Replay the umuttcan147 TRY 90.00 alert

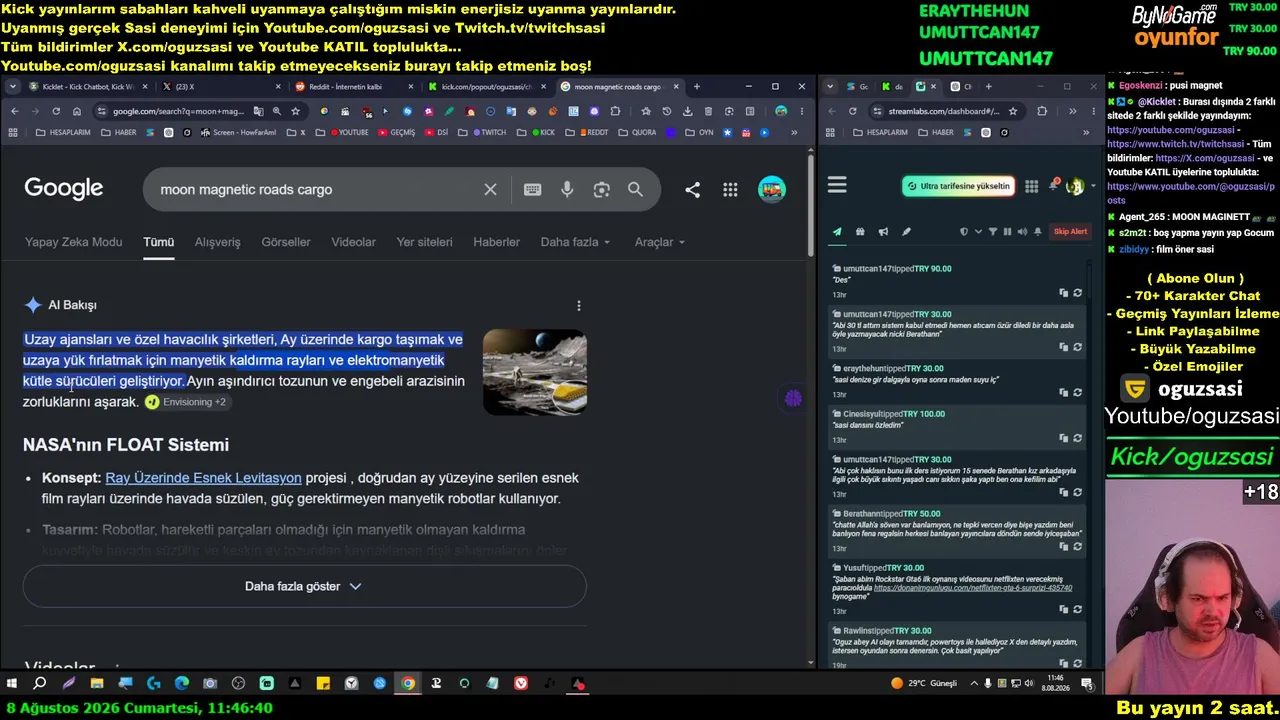(x=1077, y=293)
